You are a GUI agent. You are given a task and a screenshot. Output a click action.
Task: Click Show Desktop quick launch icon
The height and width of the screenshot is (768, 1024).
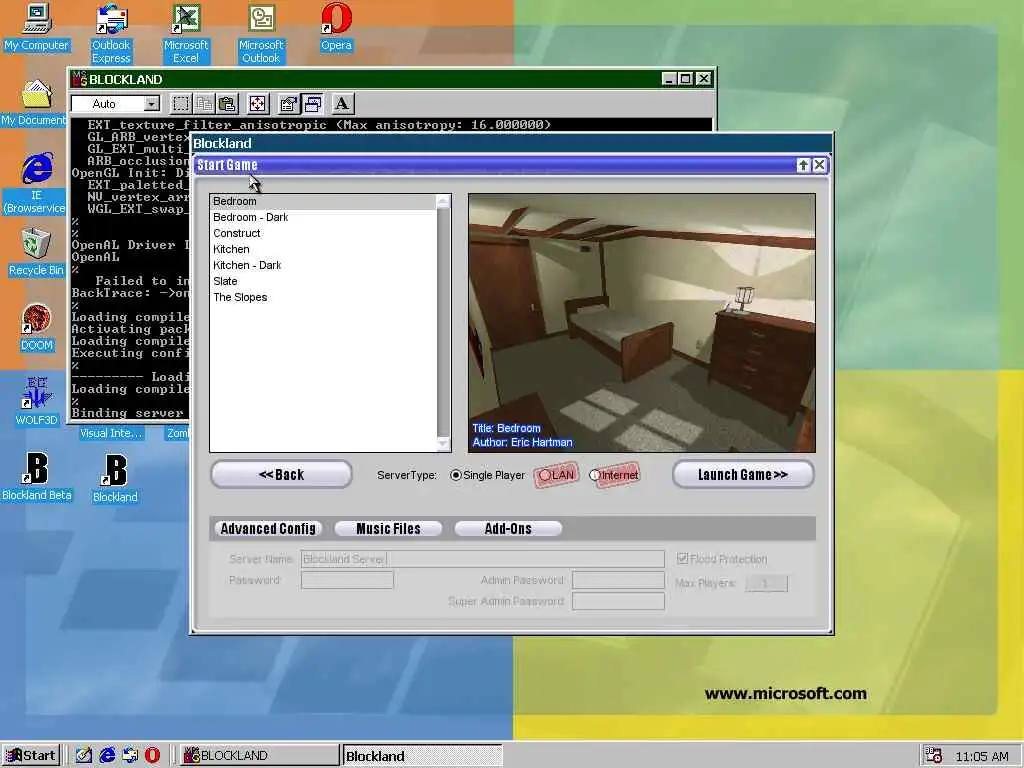tap(84, 756)
